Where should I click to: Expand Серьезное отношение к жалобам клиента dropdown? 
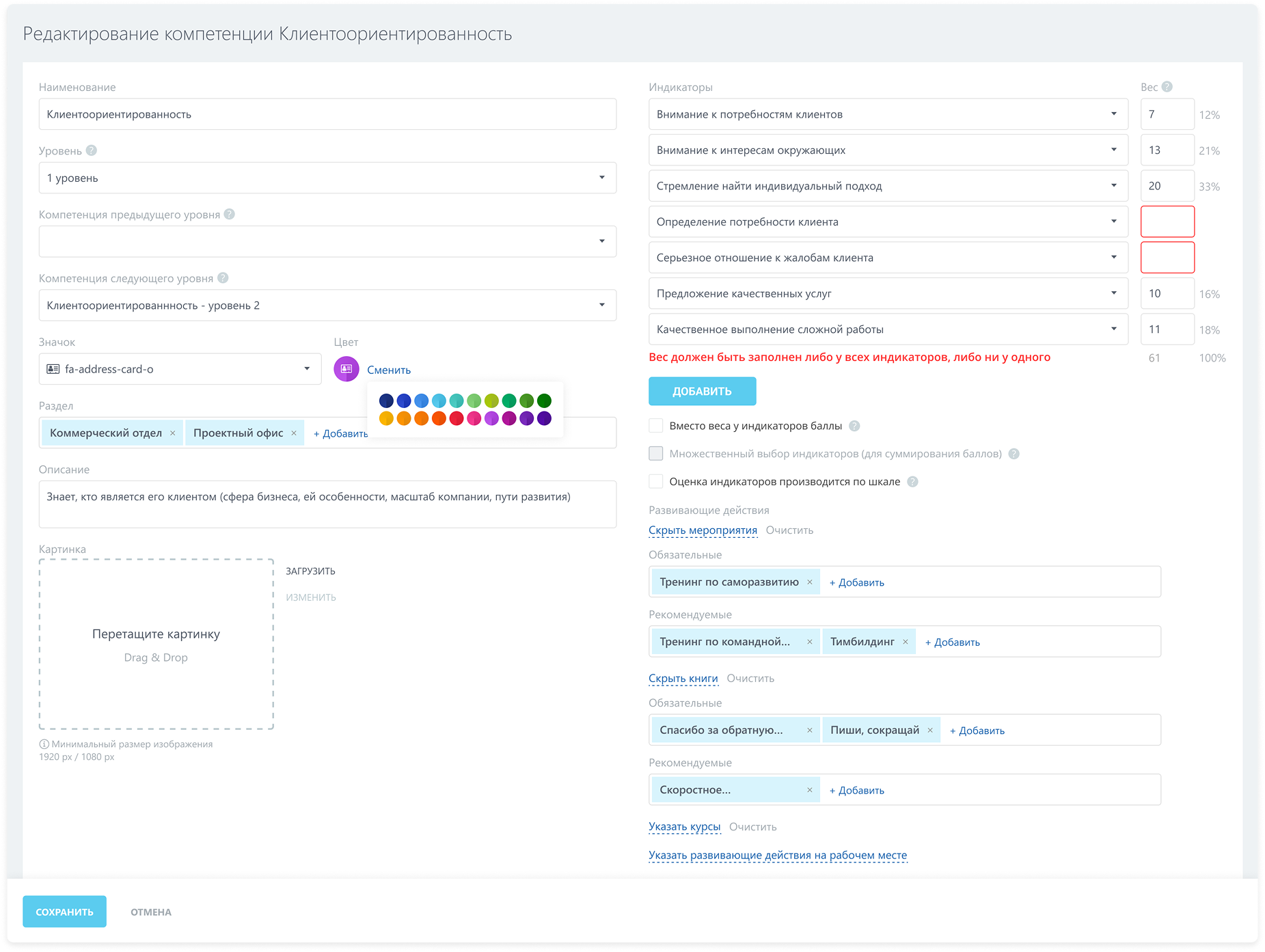click(888, 258)
